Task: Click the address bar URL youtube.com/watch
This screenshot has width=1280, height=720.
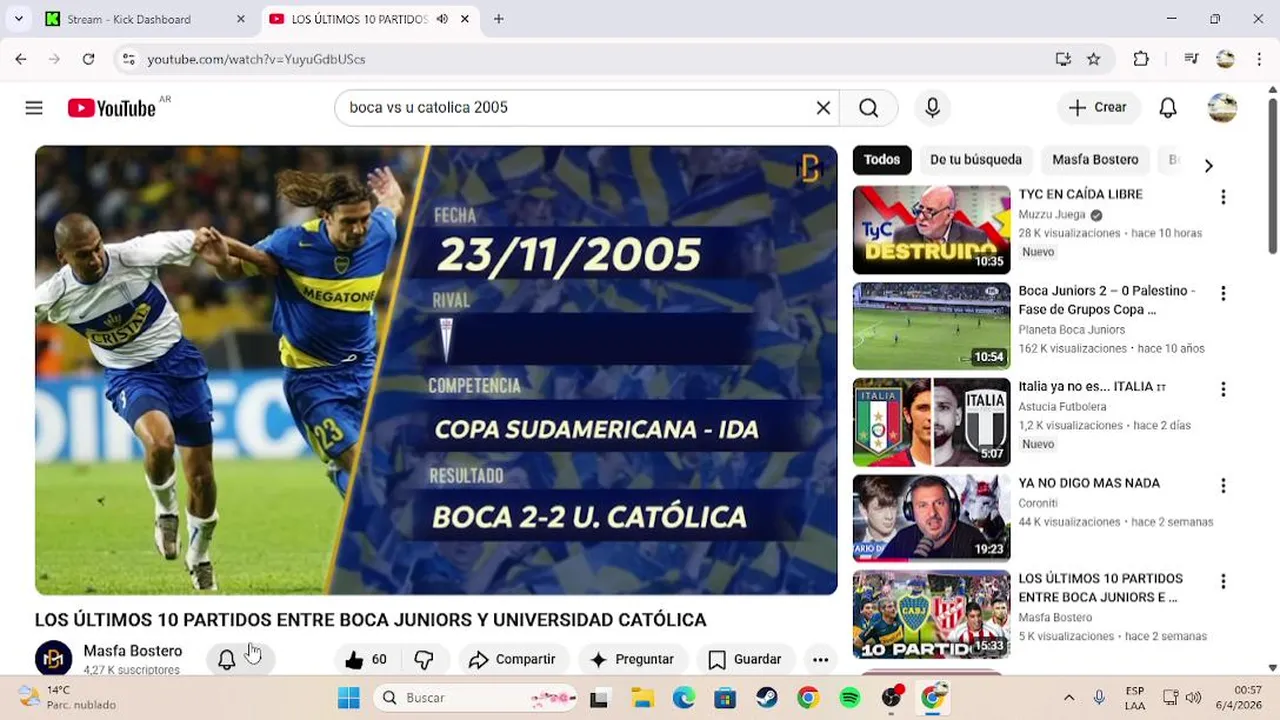Action: [257, 59]
